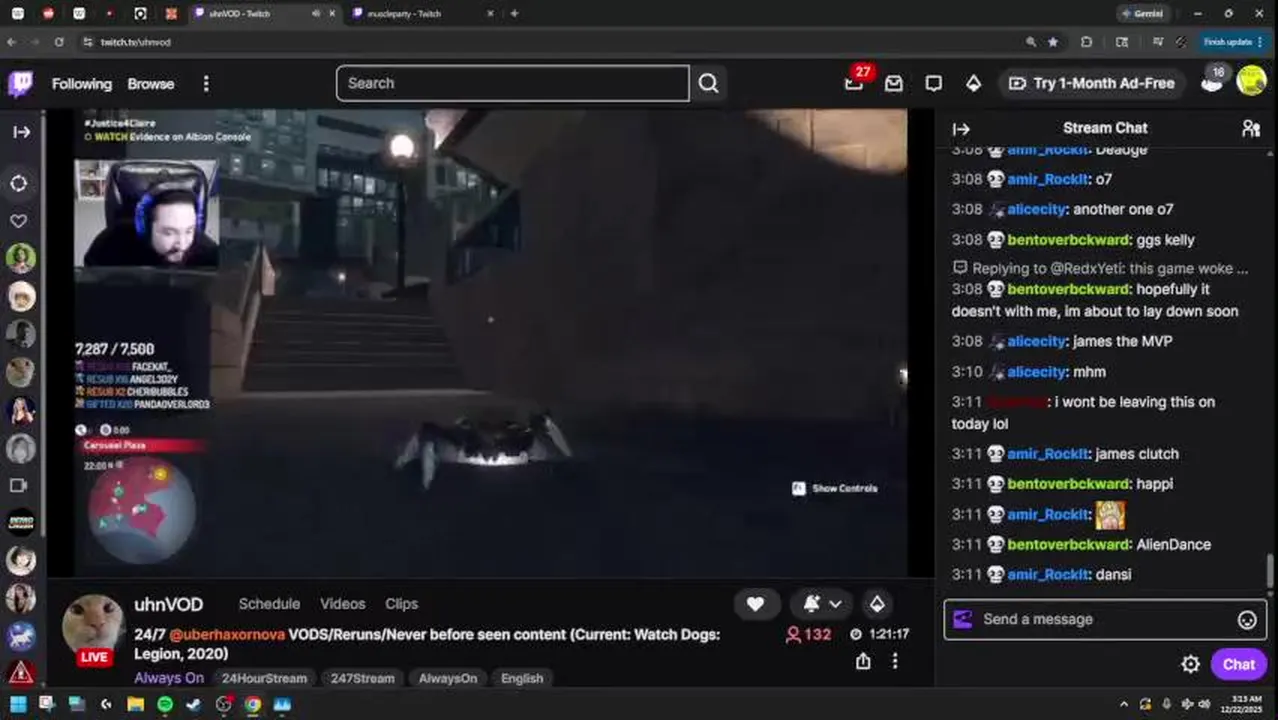Reload the page in browser
The width and height of the screenshot is (1278, 720).
coord(59,42)
